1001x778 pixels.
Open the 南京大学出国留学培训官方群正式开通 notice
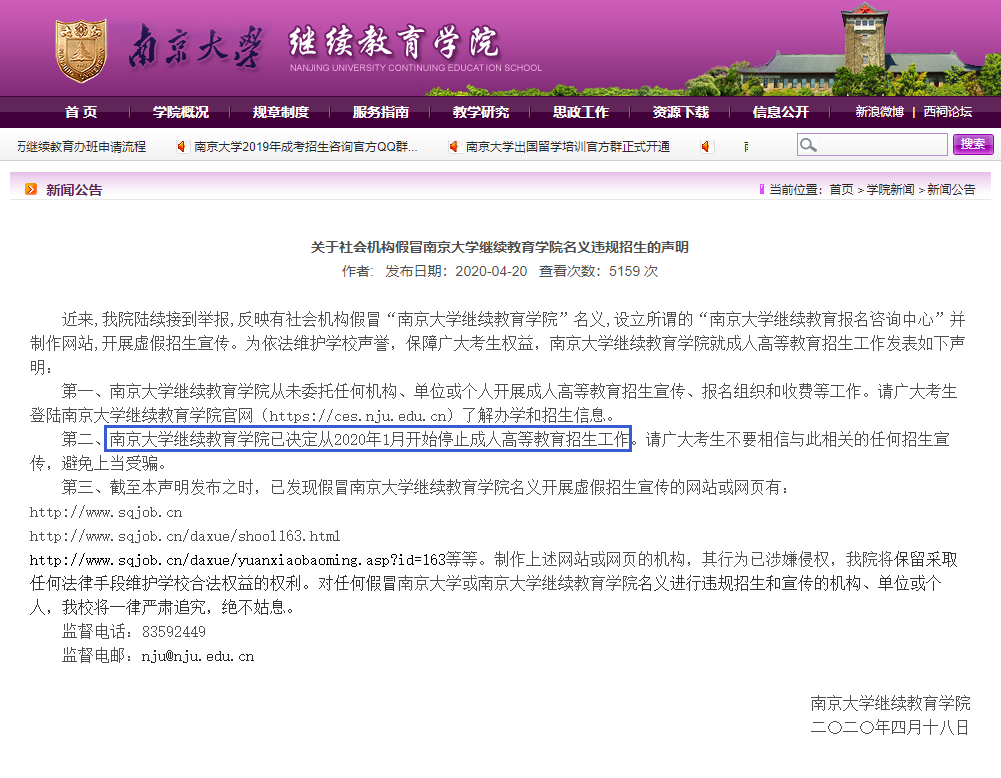(567, 147)
